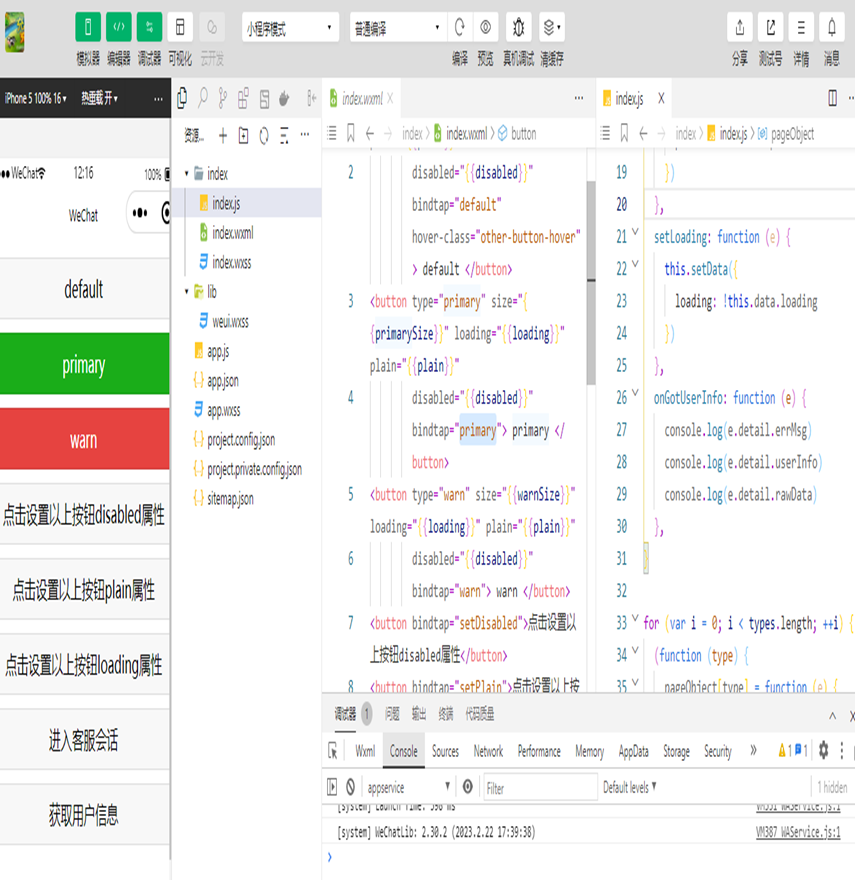The height and width of the screenshot is (880, 855).
Task: Click the split editor icon
Action: (833, 98)
